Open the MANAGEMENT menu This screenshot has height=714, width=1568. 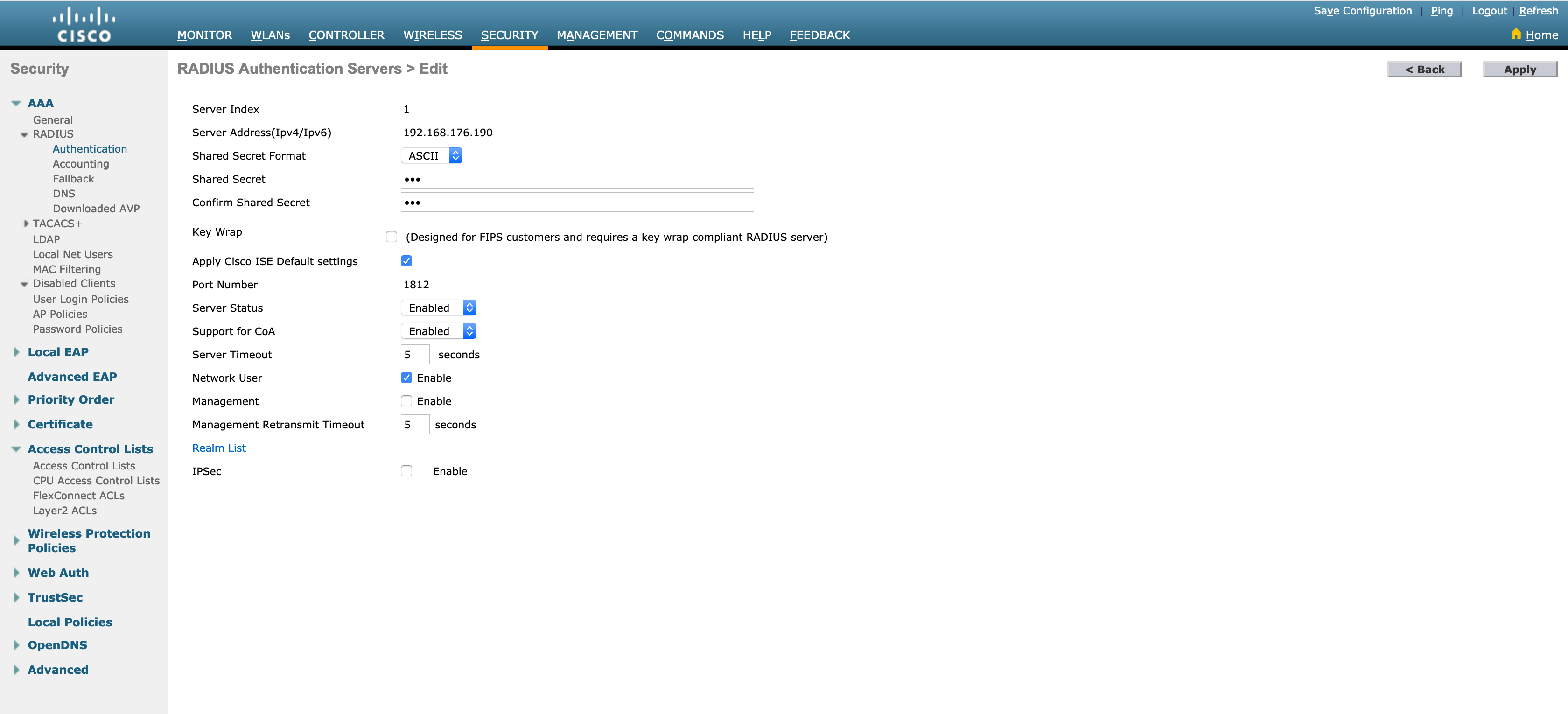(597, 35)
